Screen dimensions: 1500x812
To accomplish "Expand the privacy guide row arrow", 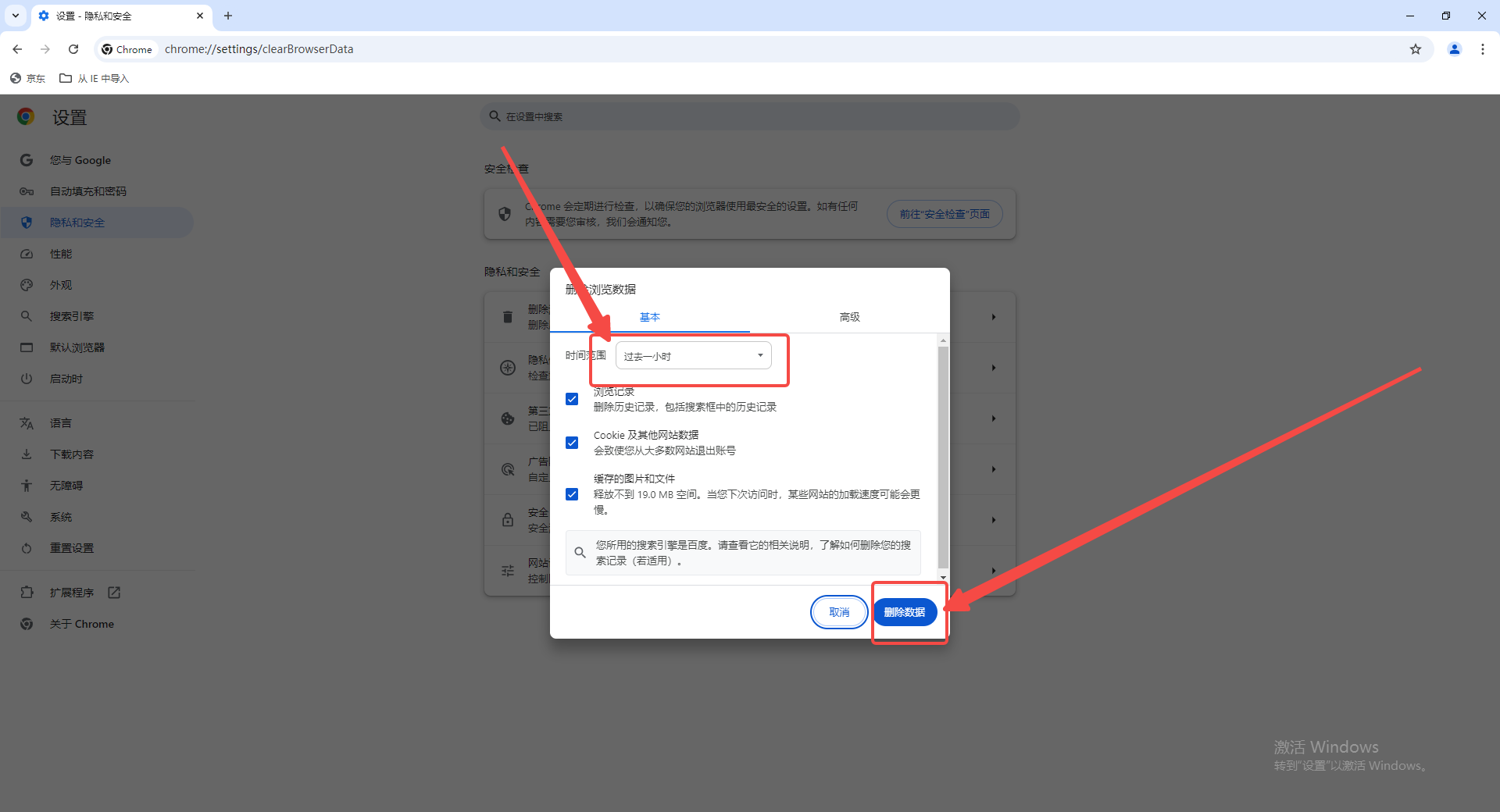I will (994, 368).
